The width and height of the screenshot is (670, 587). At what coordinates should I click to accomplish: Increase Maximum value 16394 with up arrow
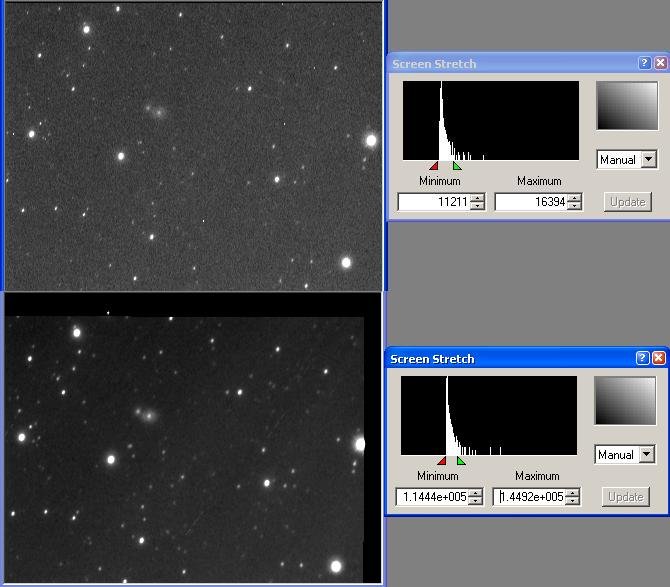(x=574, y=197)
